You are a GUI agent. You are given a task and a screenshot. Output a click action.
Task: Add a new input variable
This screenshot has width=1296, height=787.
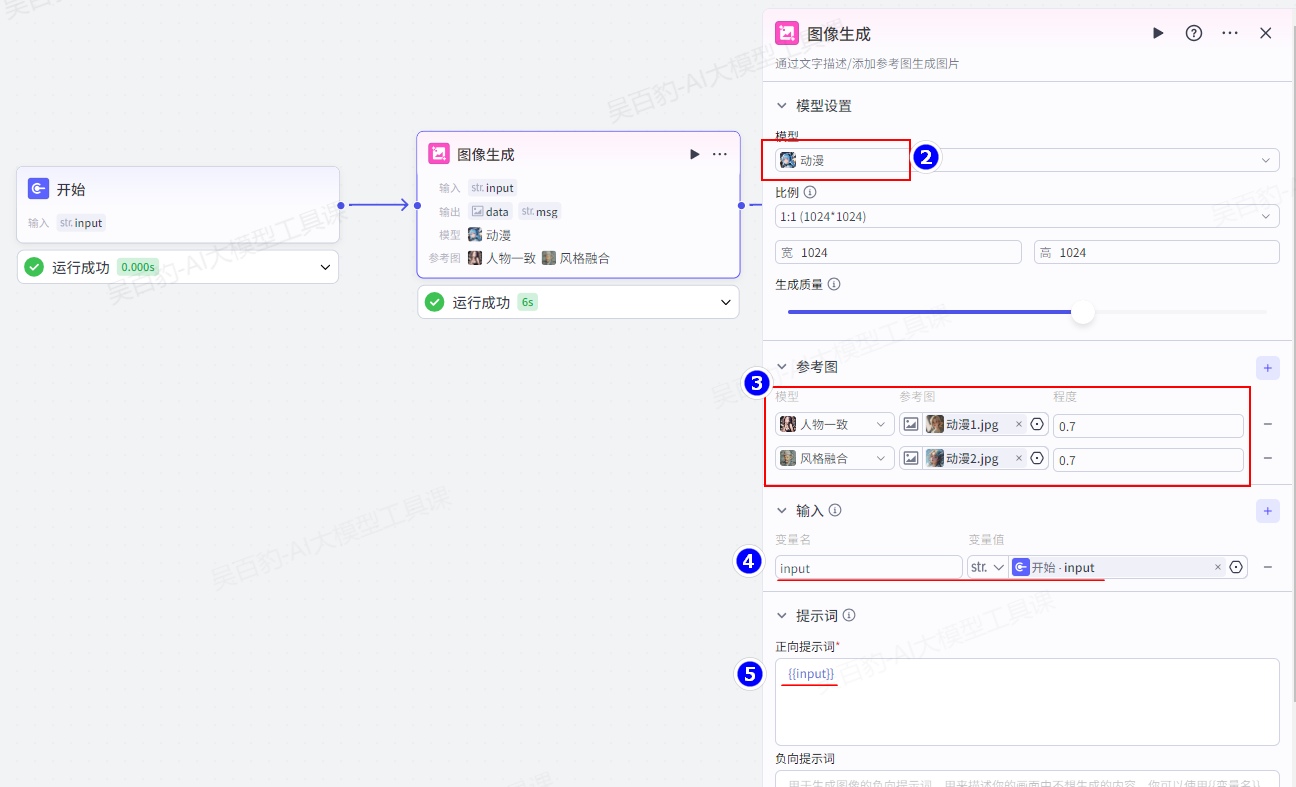[x=1267, y=512]
